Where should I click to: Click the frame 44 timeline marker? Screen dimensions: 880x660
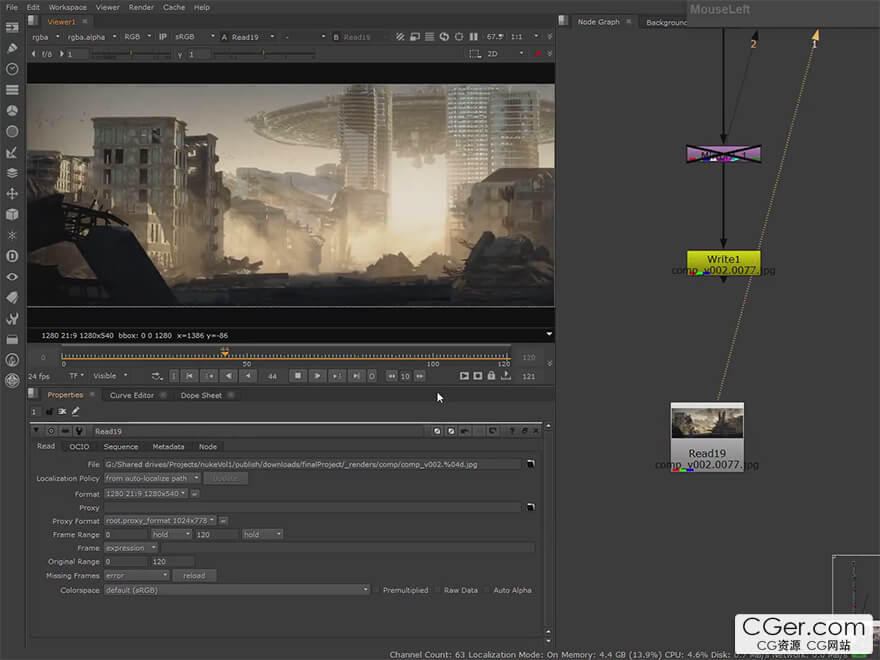click(x=224, y=352)
